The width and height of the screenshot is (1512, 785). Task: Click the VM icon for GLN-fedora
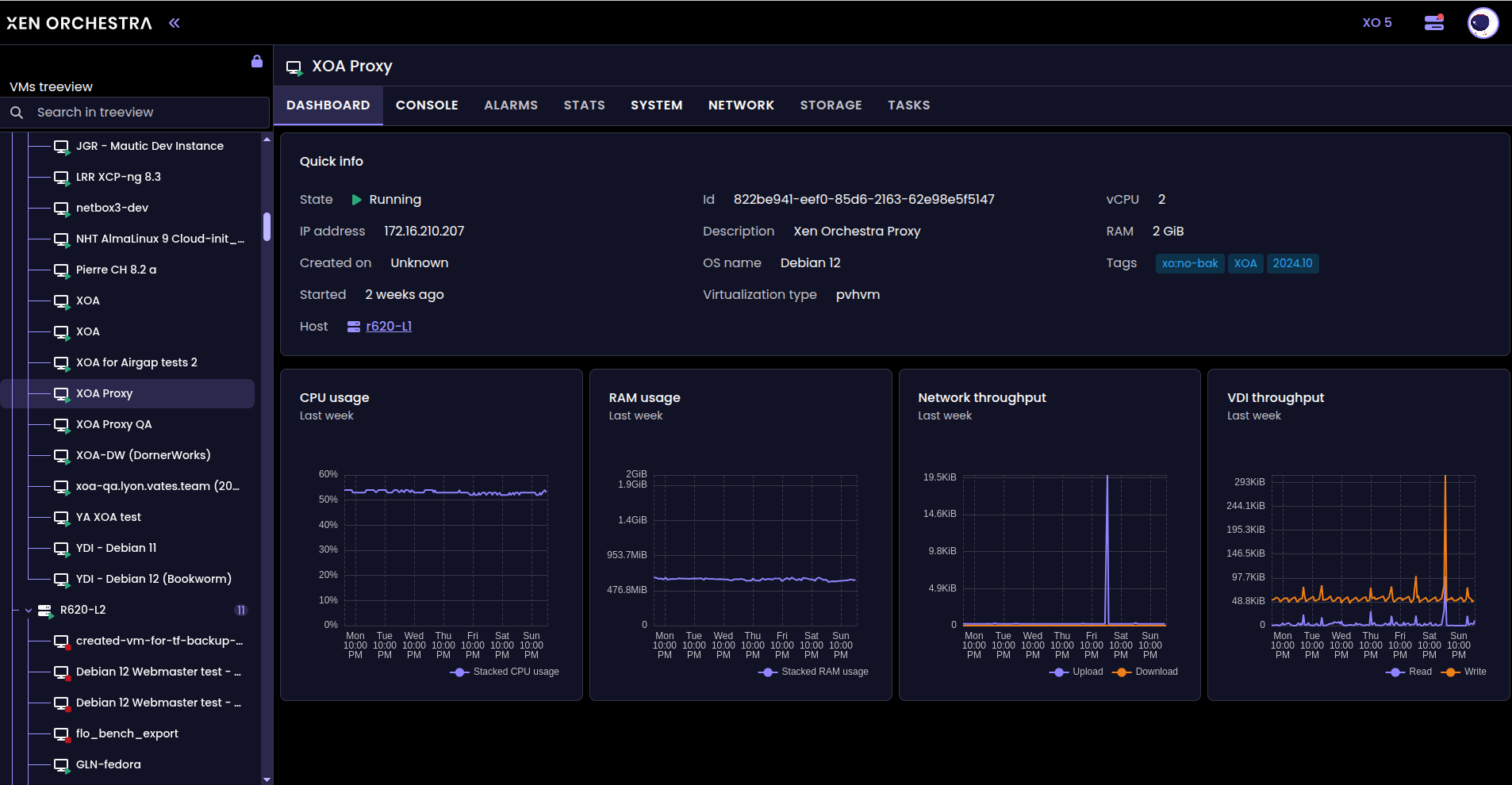tap(62, 765)
